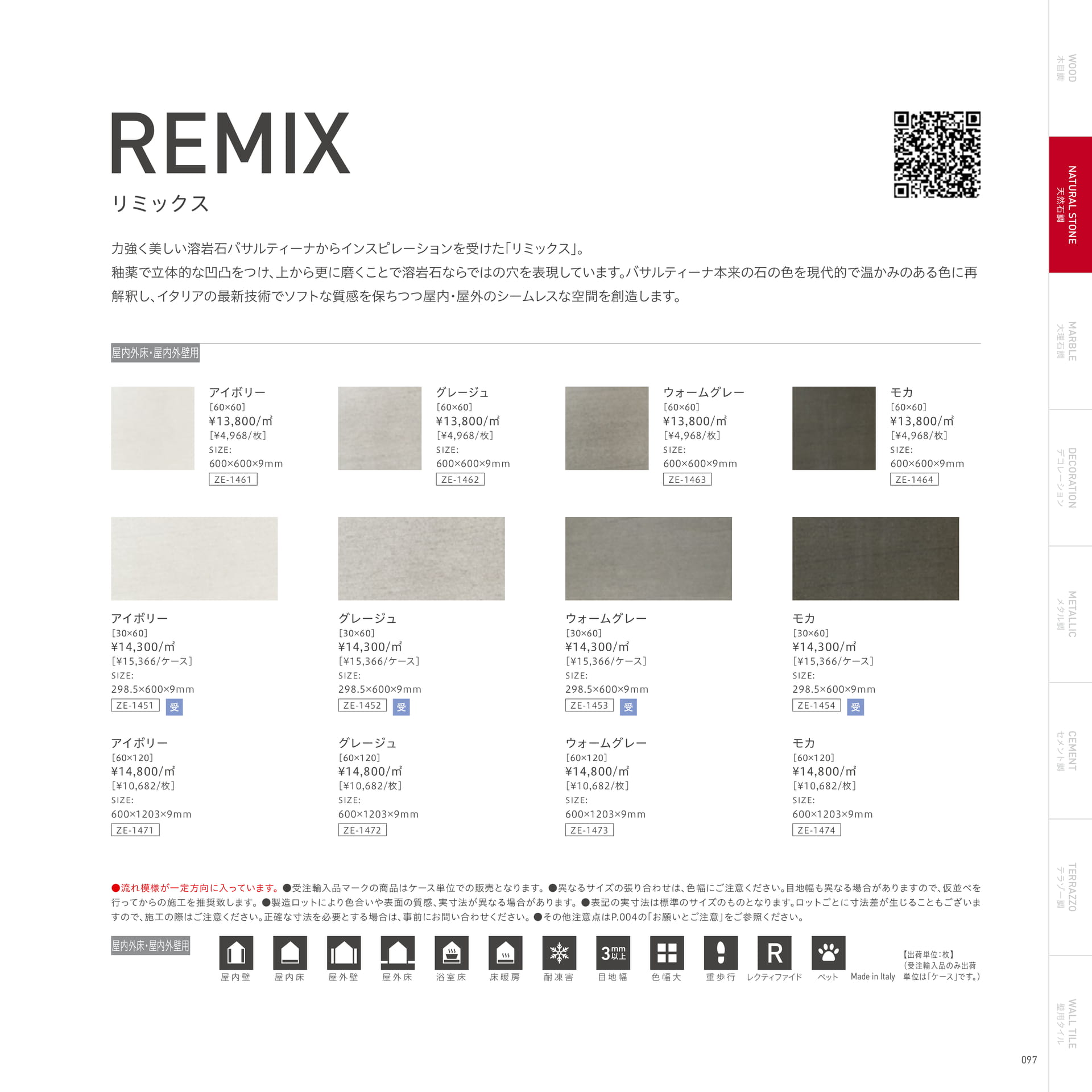The image size is (1092, 1092).
Task: Click the 屋内床 indoor floor icon
Action: coord(290,953)
